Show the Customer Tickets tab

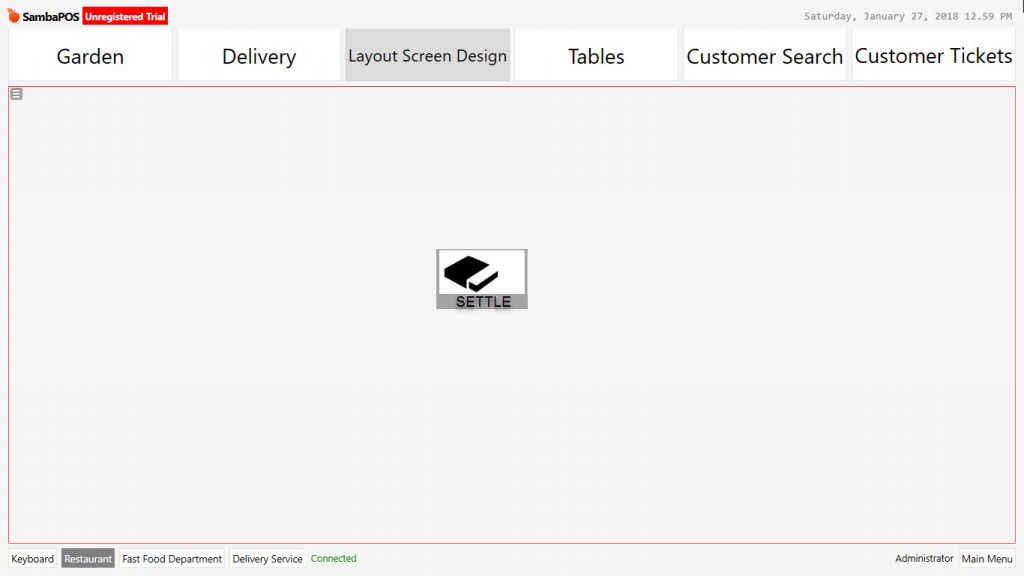pos(933,55)
